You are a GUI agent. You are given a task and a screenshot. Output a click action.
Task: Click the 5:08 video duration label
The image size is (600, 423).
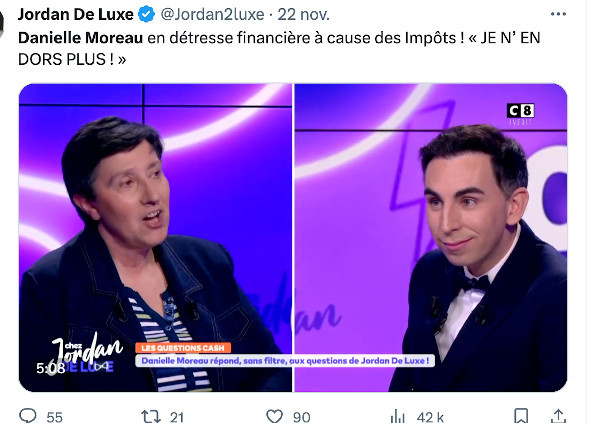coord(51,368)
